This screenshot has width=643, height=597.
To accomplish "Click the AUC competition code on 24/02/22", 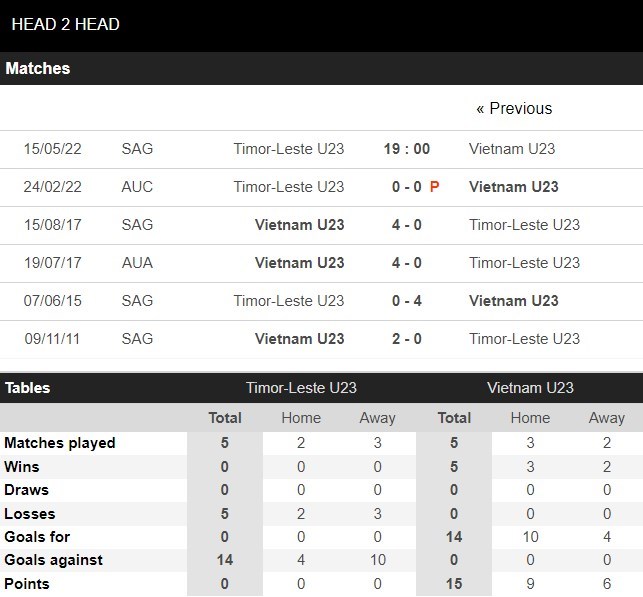I will [137, 187].
